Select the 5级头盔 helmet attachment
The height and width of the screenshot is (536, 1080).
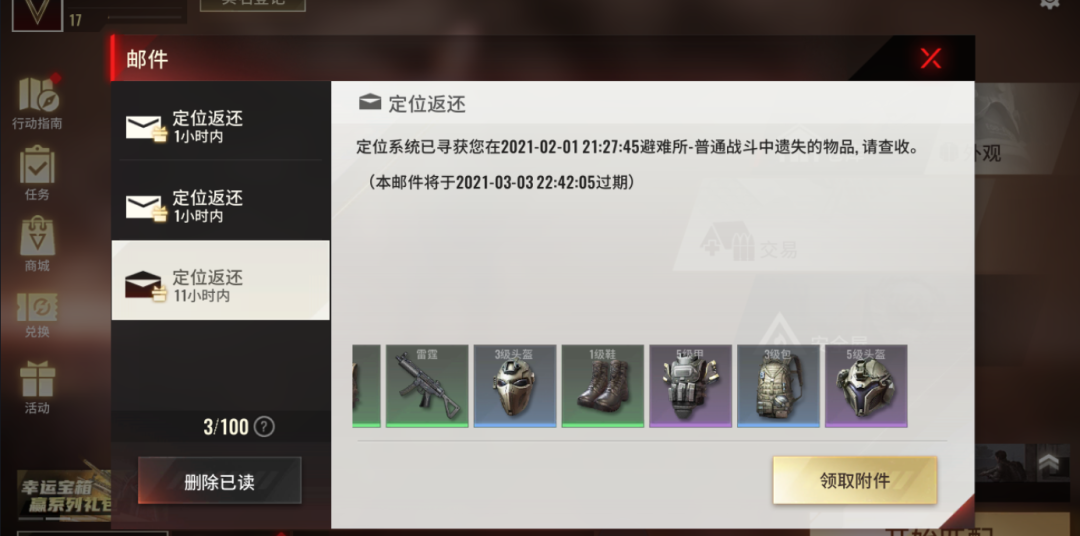[866, 386]
